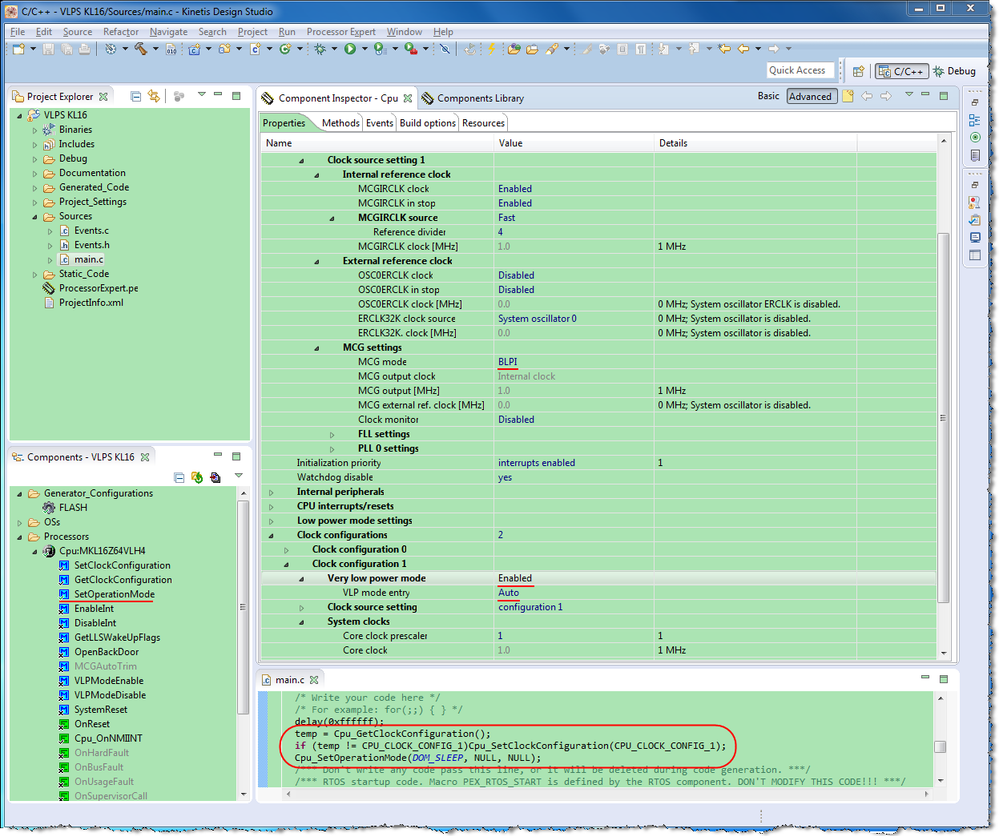999x836 pixels.
Task: Save the current file using the toolbar
Action: [x=48, y=49]
